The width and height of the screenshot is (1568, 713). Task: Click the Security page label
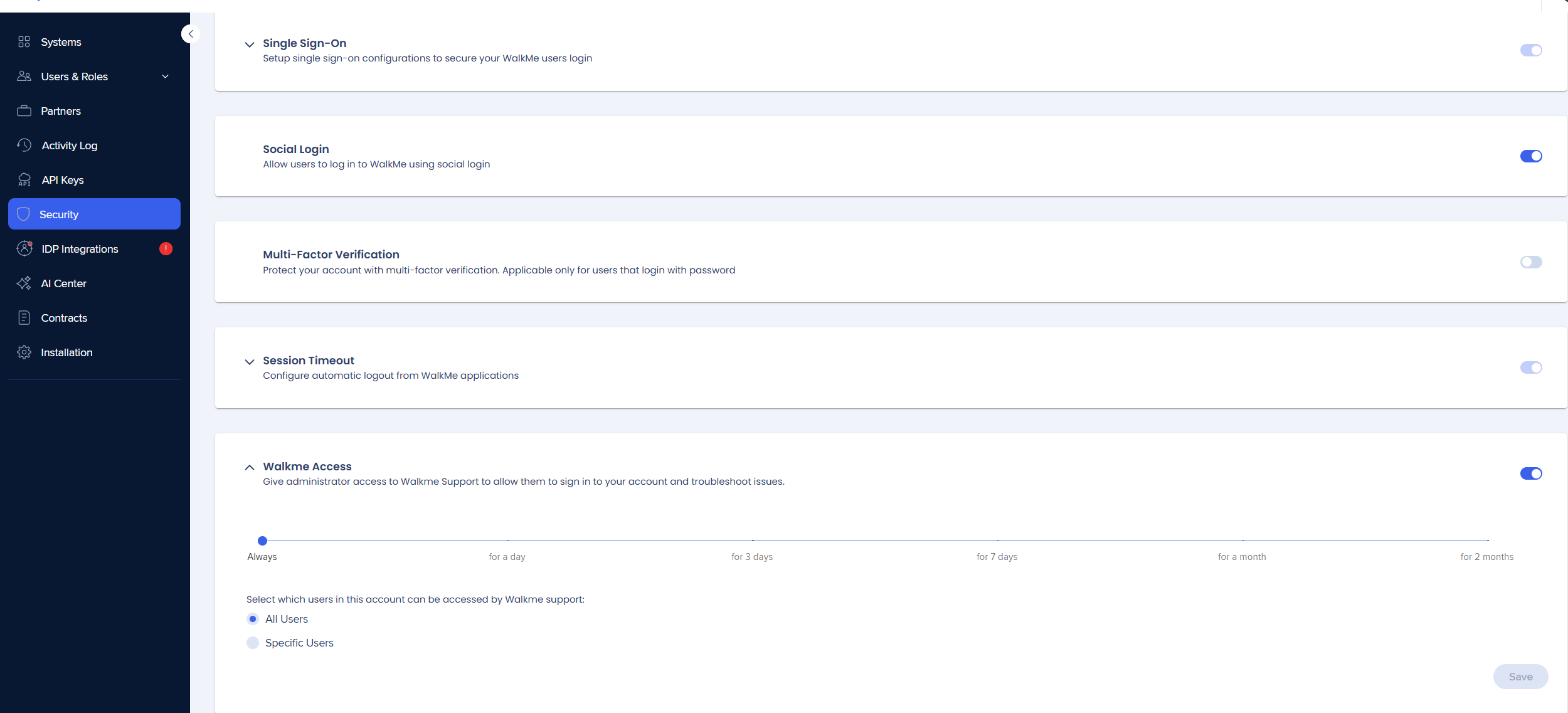pos(59,214)
